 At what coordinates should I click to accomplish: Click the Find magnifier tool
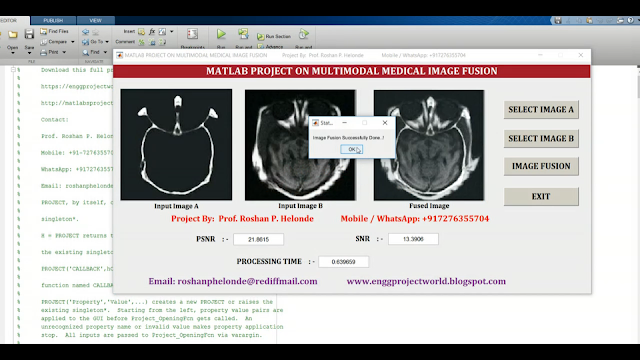coord(91,52)
